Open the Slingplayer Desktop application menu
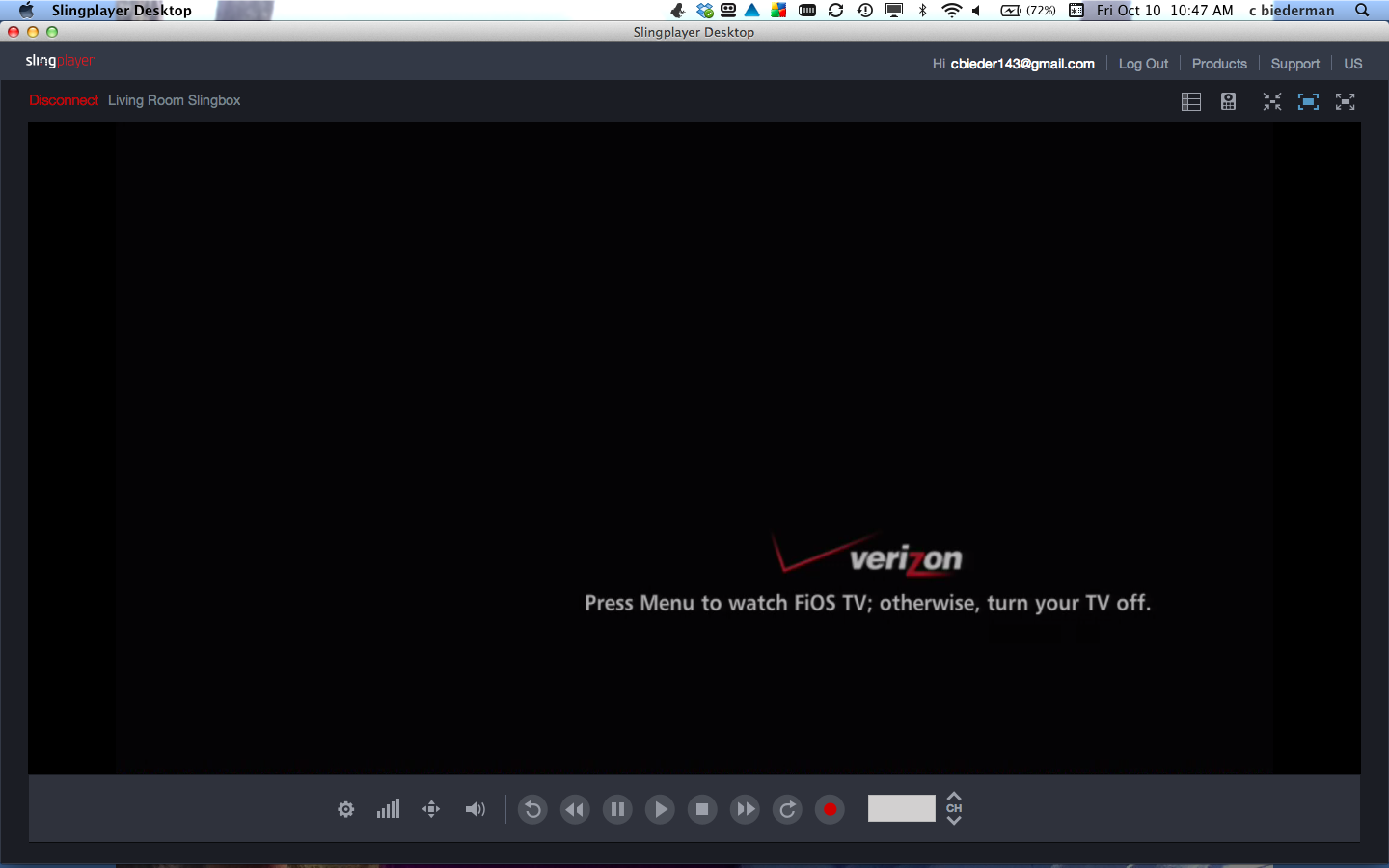The image size is (1389, 868). (x=122, y=10)
